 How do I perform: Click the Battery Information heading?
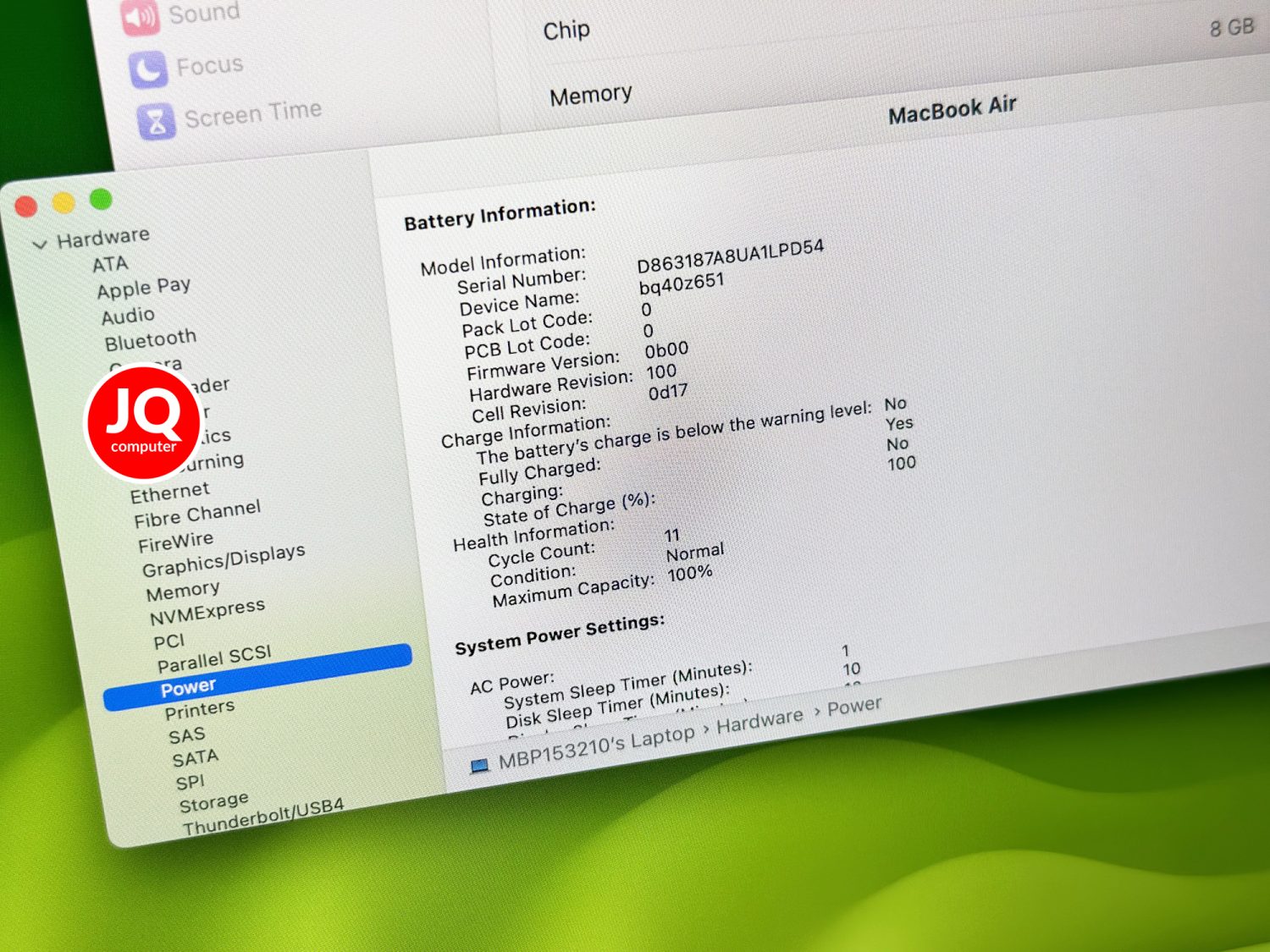pyautogui.click(x=500, y=213)
